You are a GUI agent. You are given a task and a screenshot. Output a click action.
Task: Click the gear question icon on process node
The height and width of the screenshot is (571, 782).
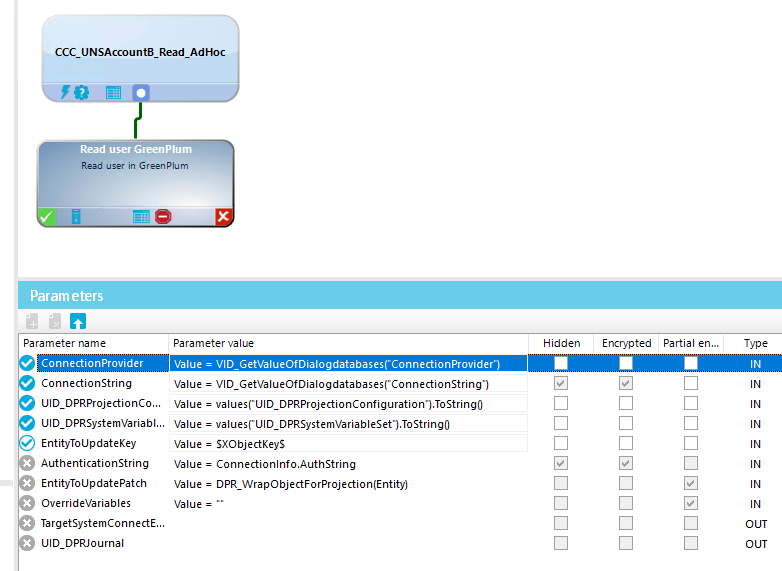81,92
